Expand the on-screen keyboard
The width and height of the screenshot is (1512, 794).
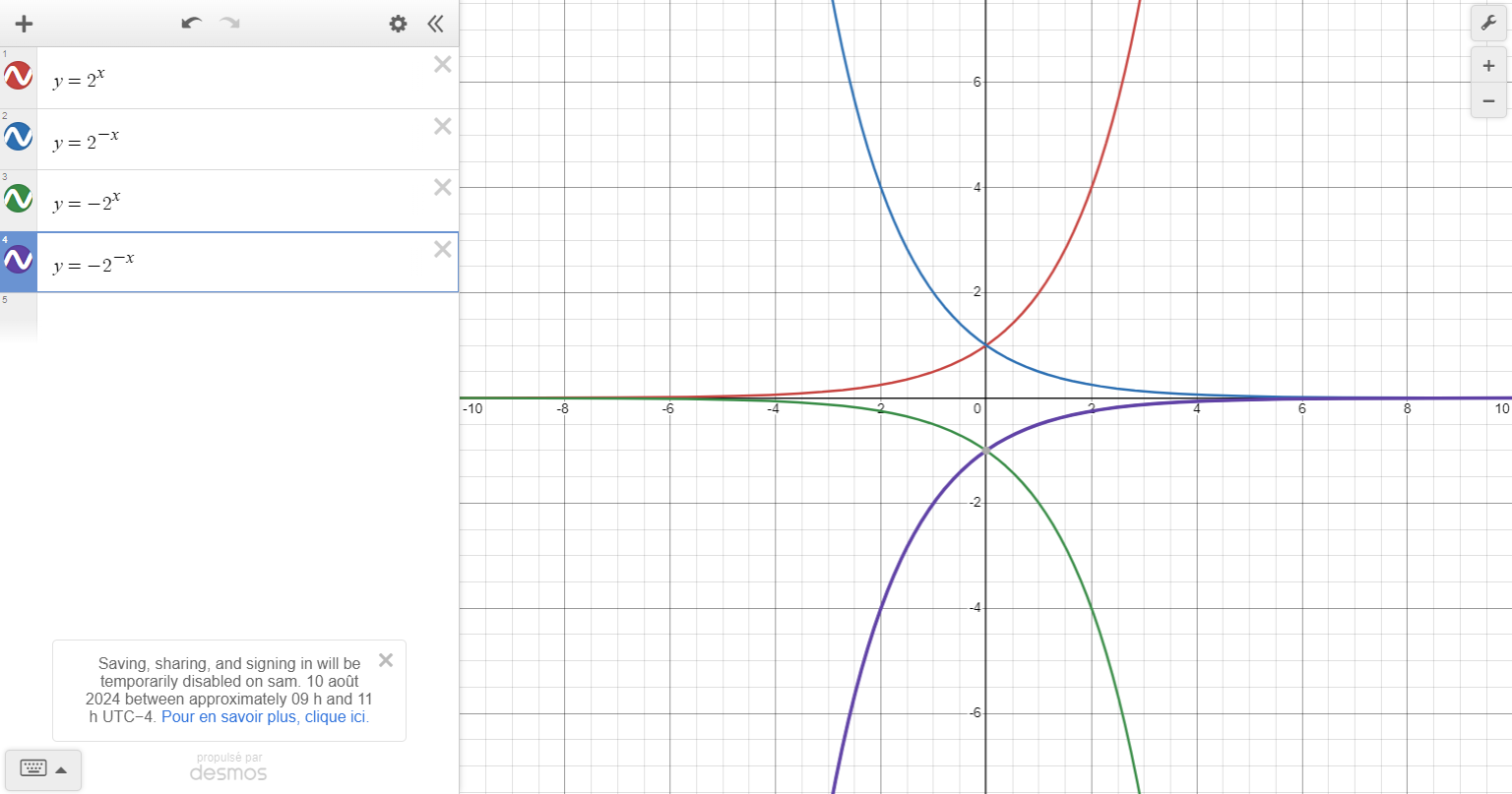pyautogui.click(x=43, y=769)
